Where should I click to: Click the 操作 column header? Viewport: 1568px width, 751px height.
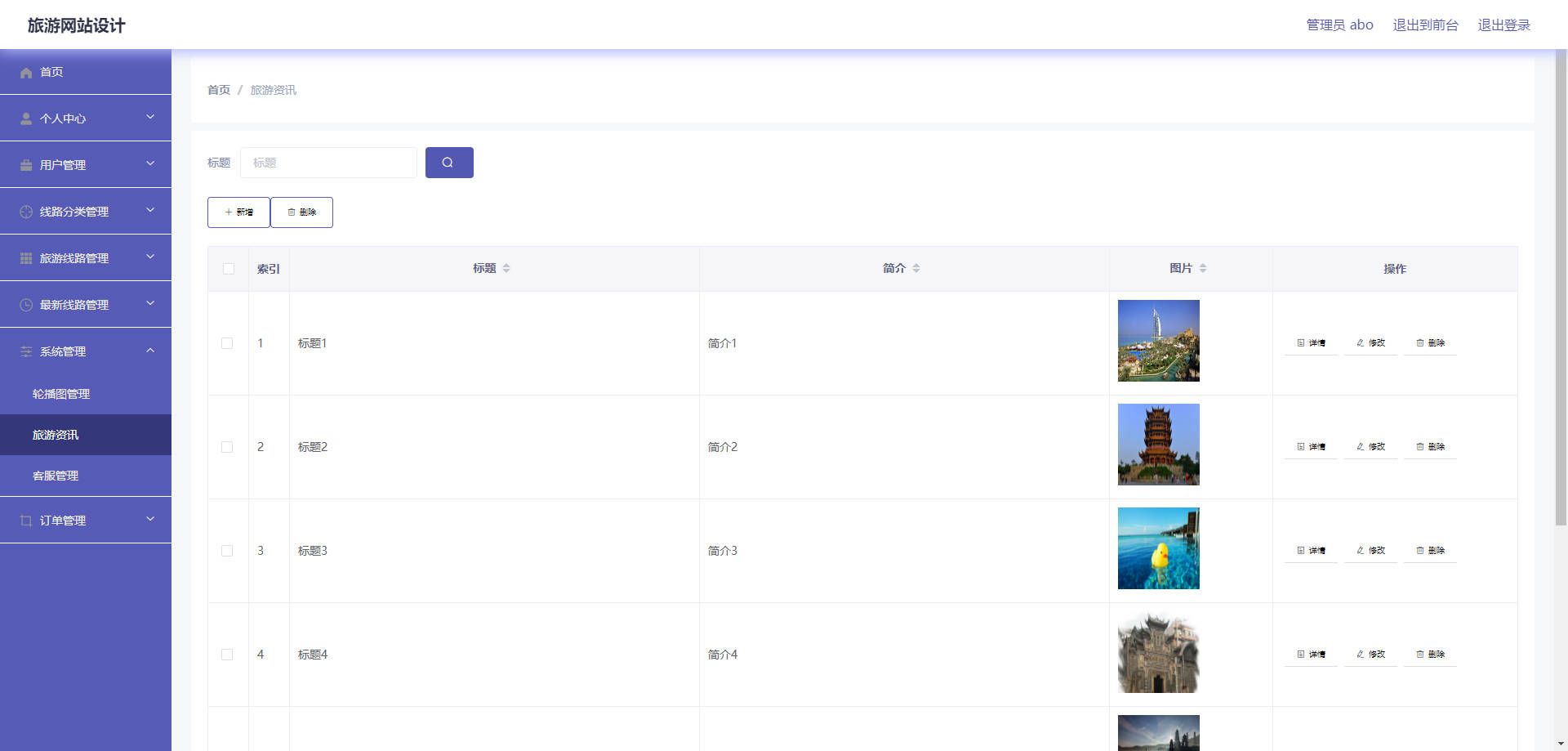point(1395,269)
